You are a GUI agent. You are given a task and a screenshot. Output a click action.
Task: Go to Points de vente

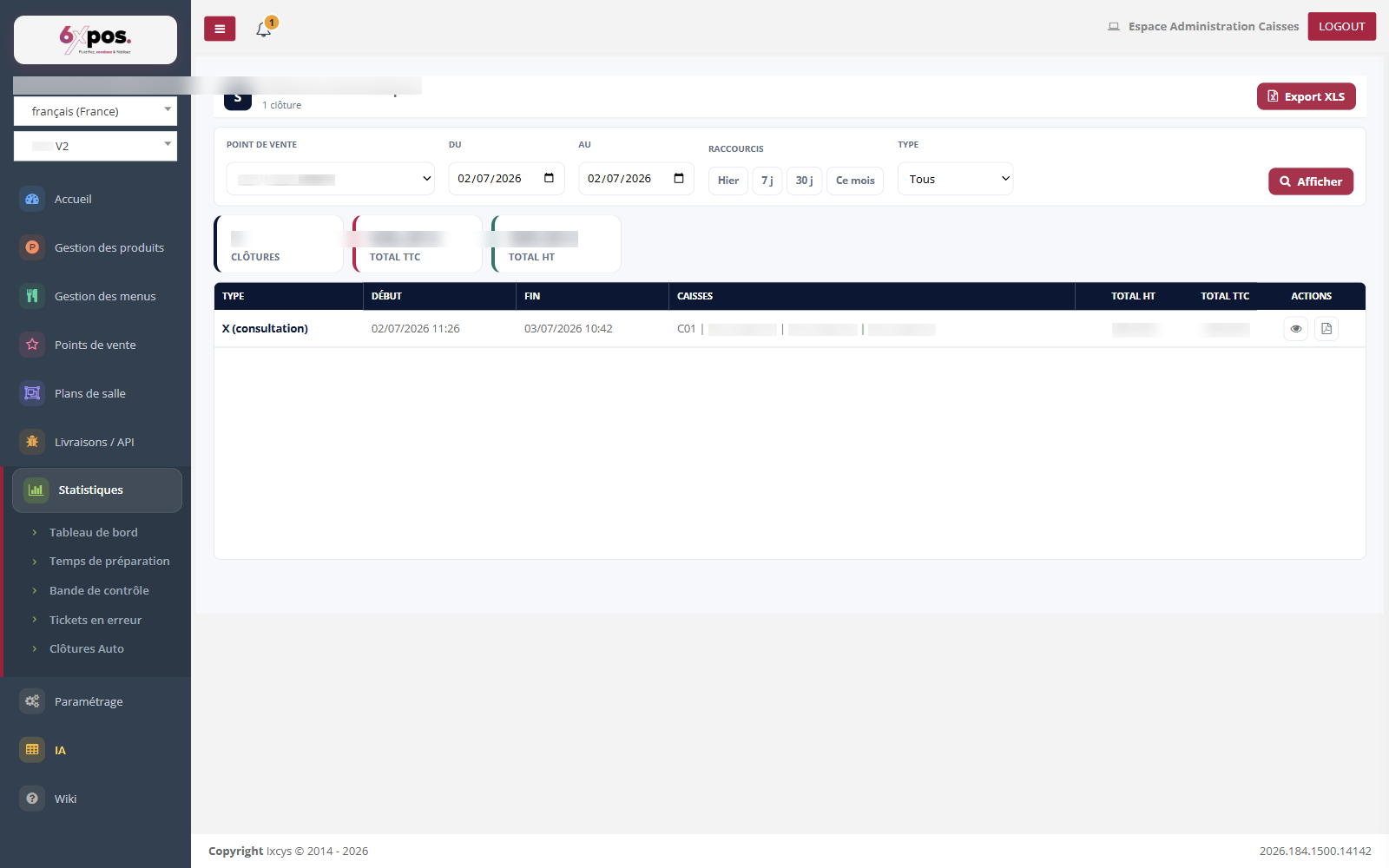pos(95,345)
